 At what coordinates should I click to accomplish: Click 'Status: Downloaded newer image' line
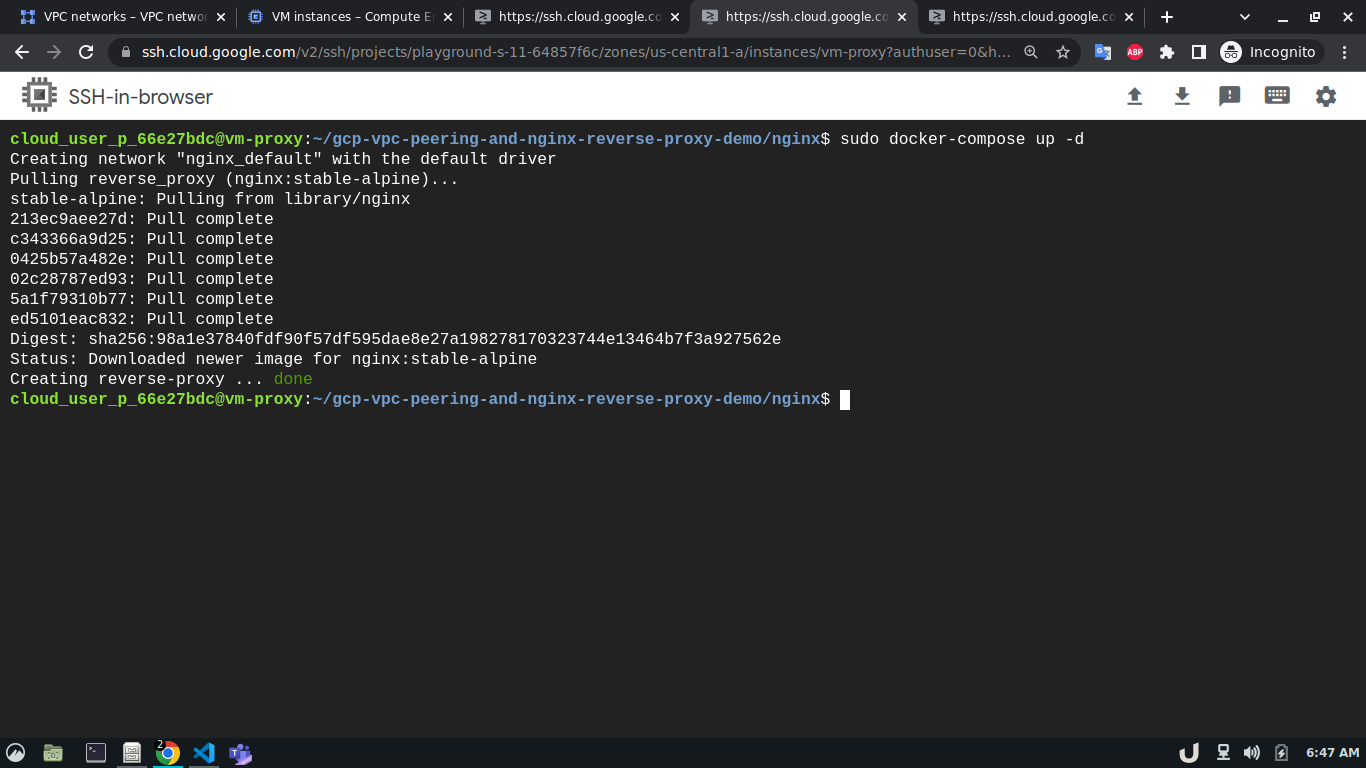click(x=273, y=359)
